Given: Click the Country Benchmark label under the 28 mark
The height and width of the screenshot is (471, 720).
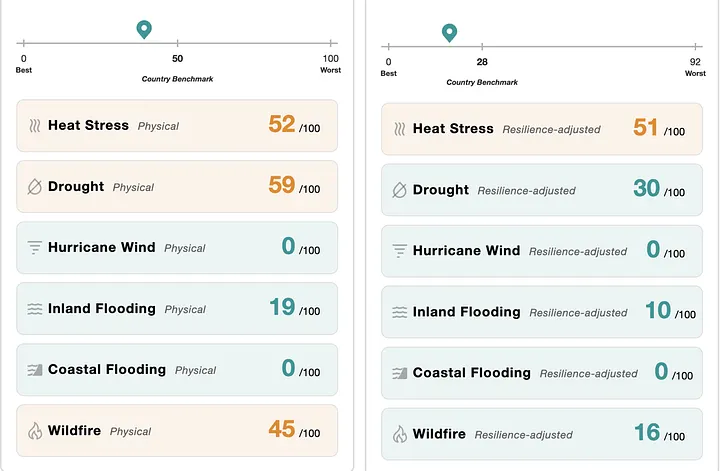Looking at the screenshot, I should click(x=482, y=82).
